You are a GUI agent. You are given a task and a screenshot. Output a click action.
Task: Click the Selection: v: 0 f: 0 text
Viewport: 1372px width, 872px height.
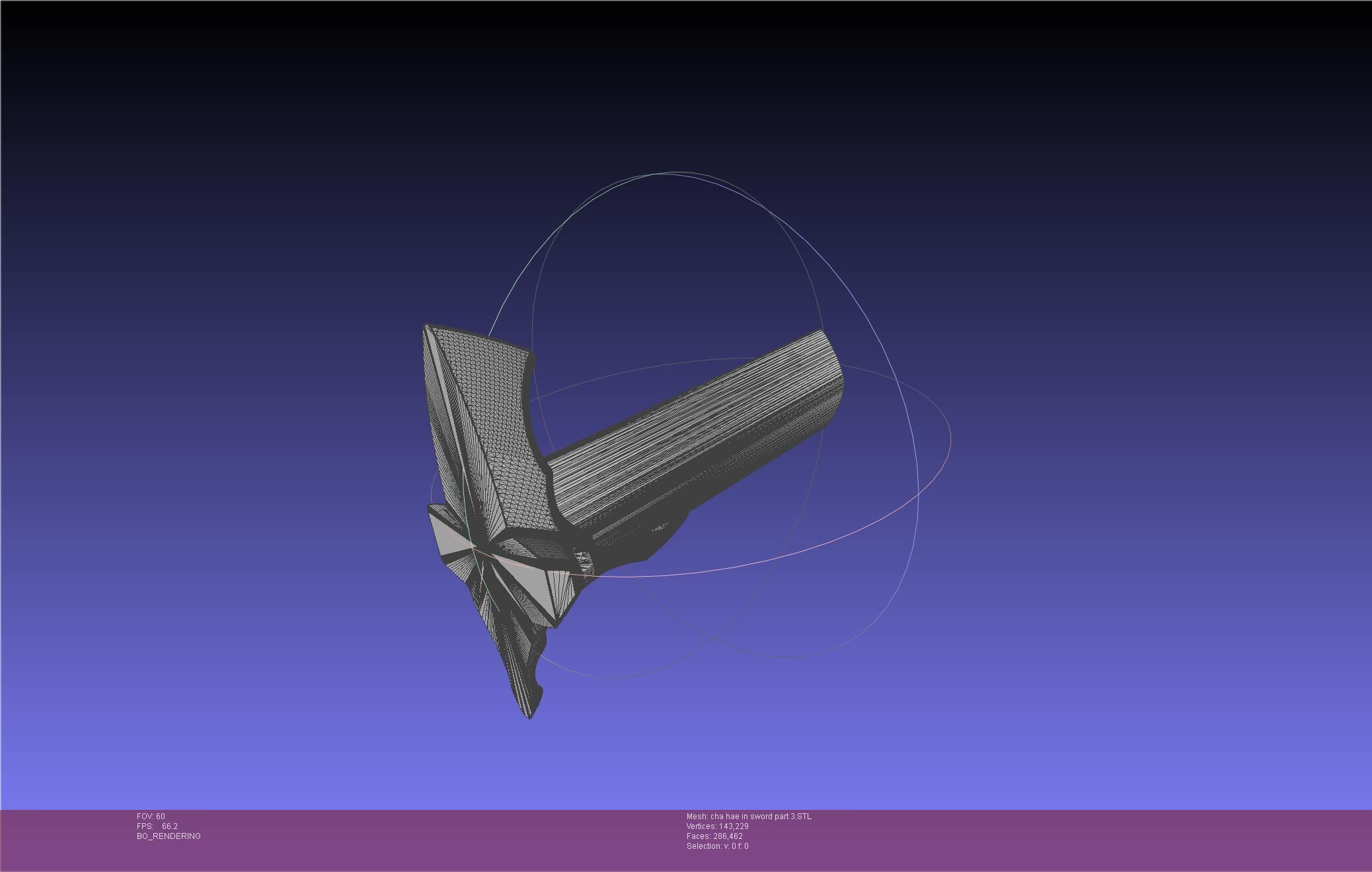pos(718,846)
